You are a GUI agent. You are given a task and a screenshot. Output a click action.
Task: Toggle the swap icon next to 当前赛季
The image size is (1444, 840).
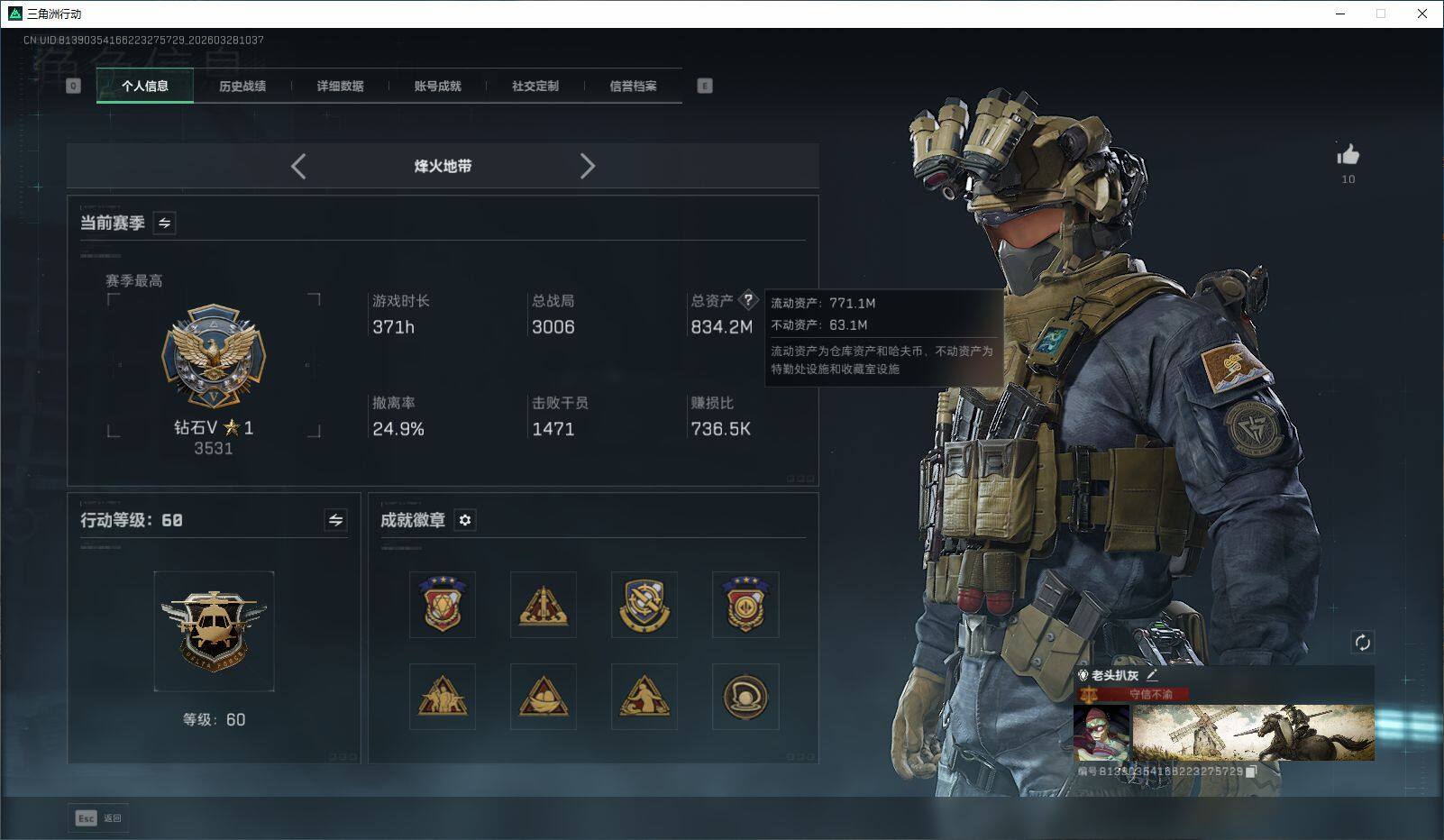click(164, 223)
